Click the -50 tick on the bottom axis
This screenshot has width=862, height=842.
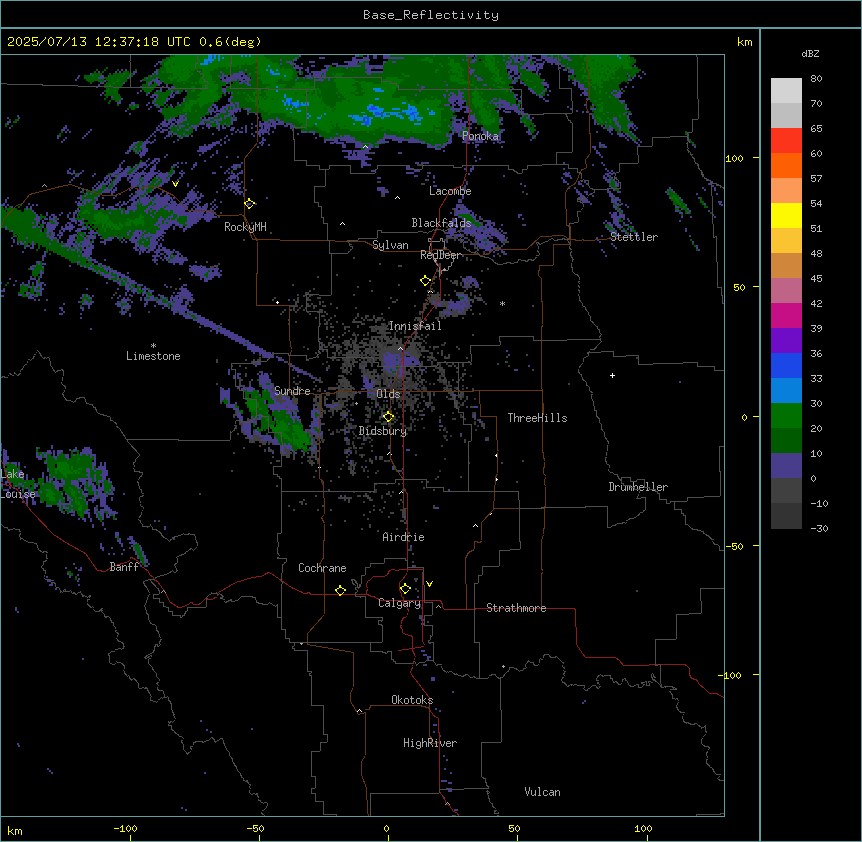tap(255, 828)
